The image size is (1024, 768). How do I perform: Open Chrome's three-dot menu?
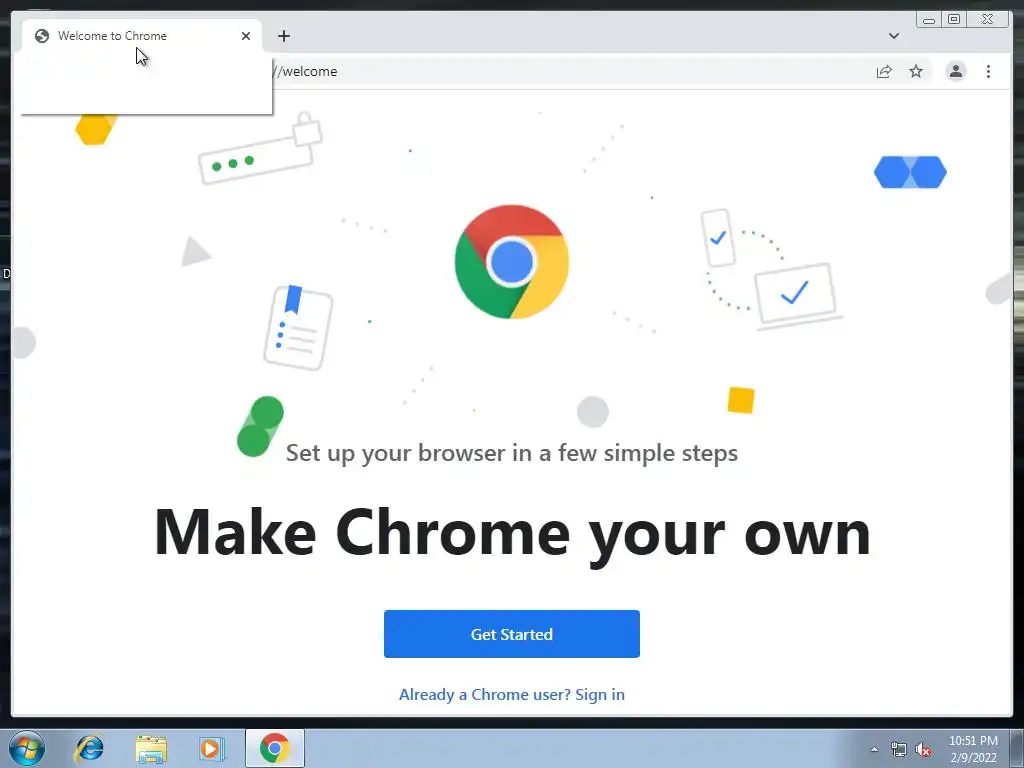988,71
